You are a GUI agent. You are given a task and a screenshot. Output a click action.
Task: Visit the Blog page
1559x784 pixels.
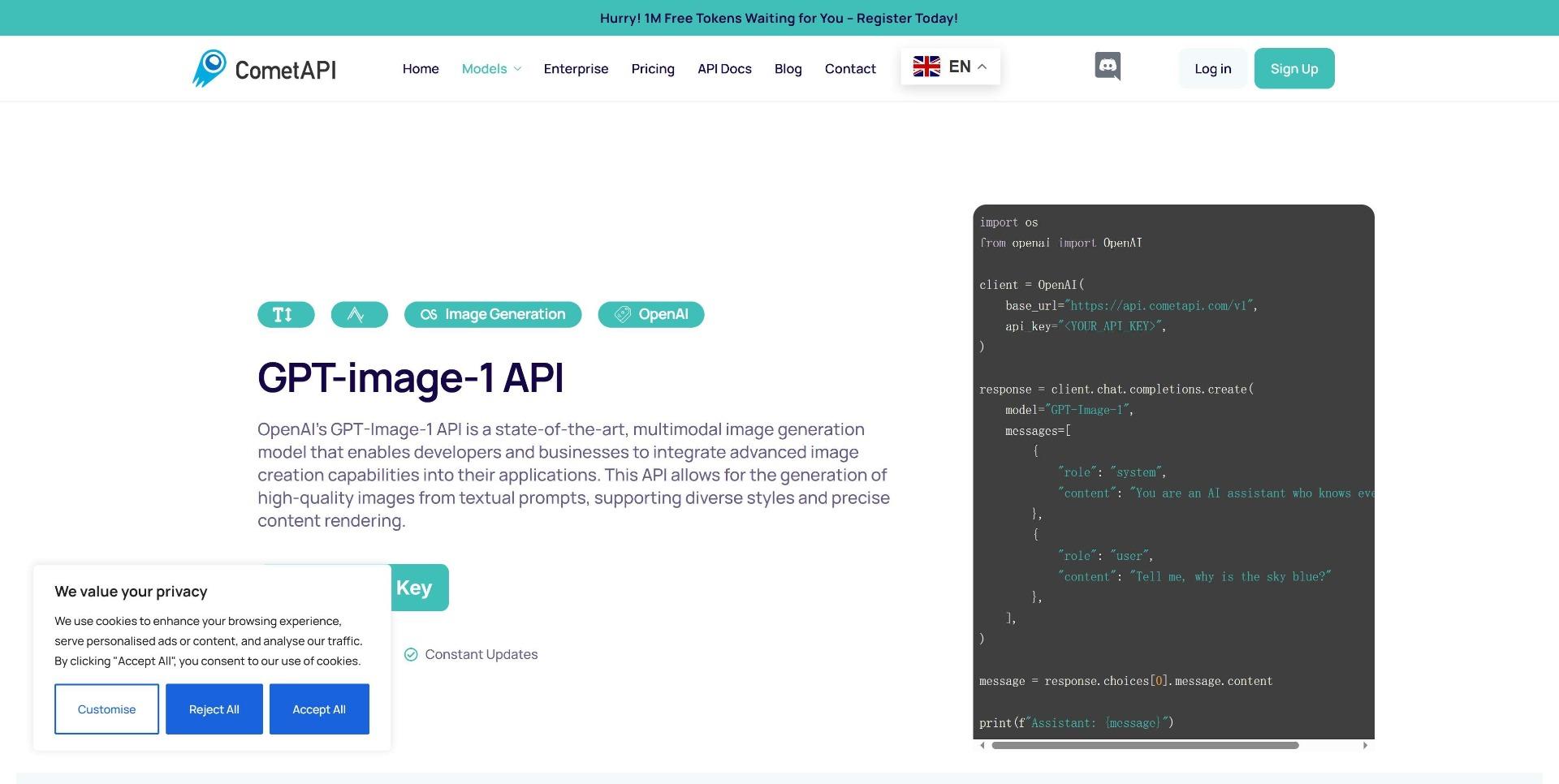click(788, 68)
